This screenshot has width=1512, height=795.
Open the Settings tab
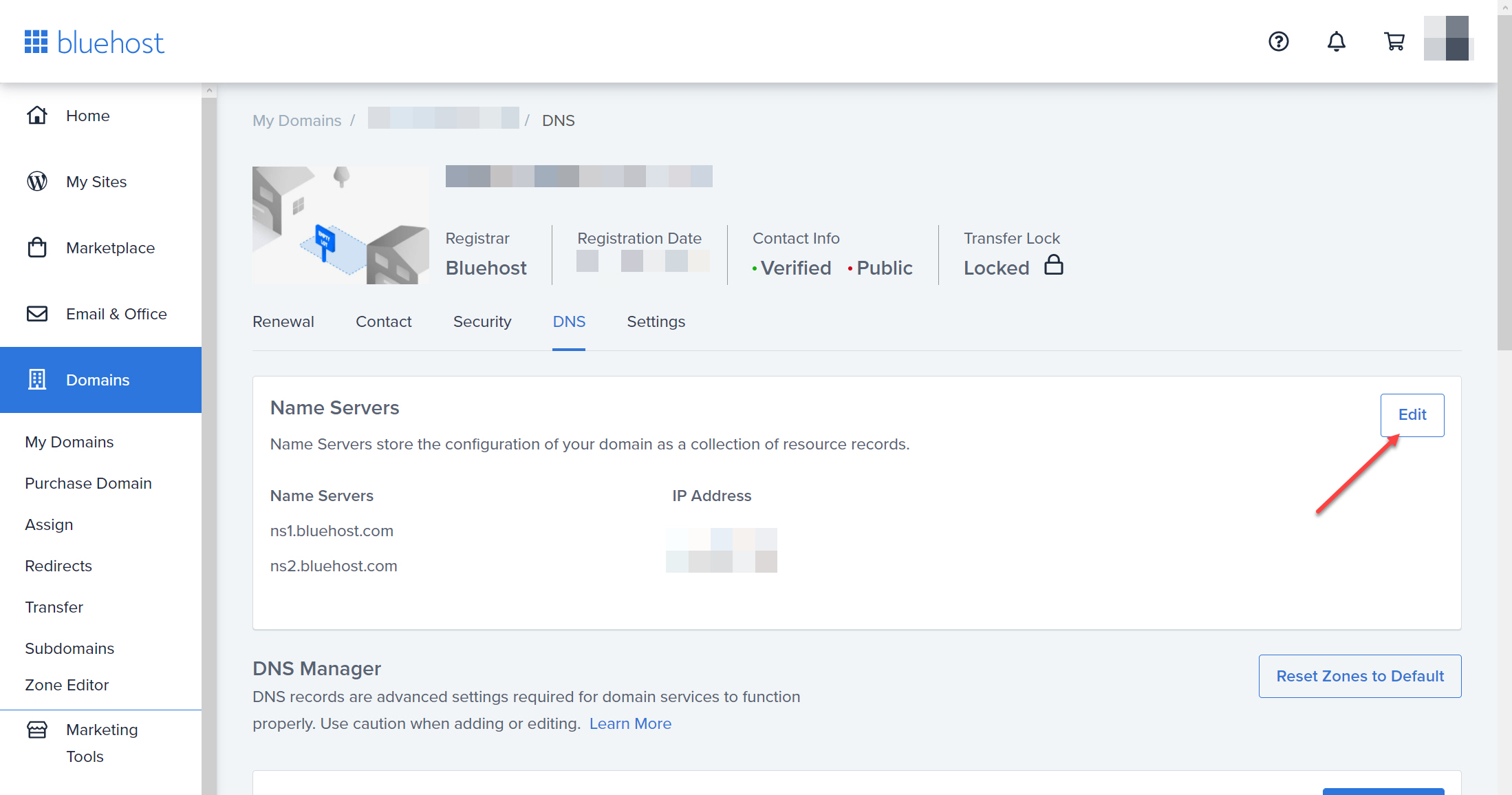click(x=656, y=322)
